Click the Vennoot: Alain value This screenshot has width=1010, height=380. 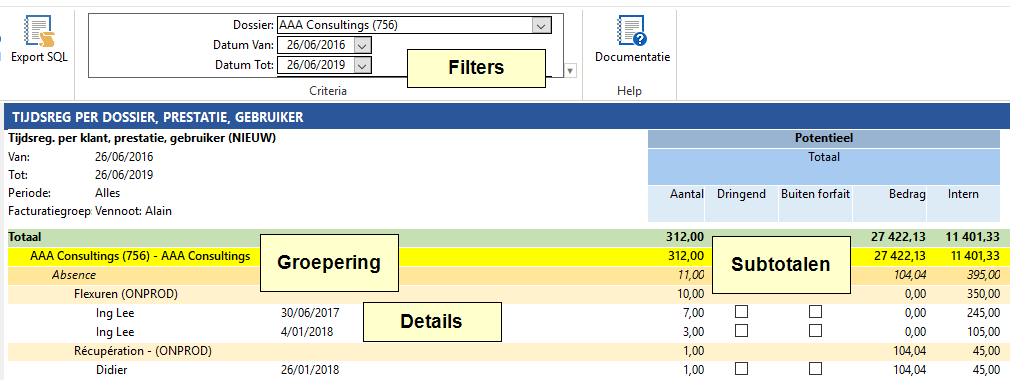click(133, 211)
